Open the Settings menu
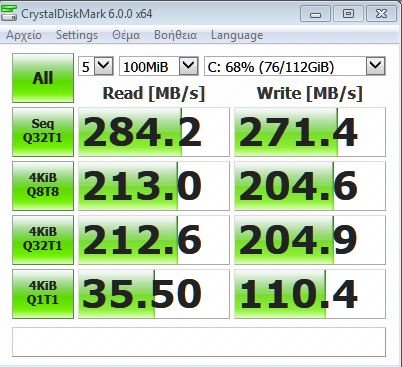The height and width of the screenshot is (367, 402). pos(77,35)
